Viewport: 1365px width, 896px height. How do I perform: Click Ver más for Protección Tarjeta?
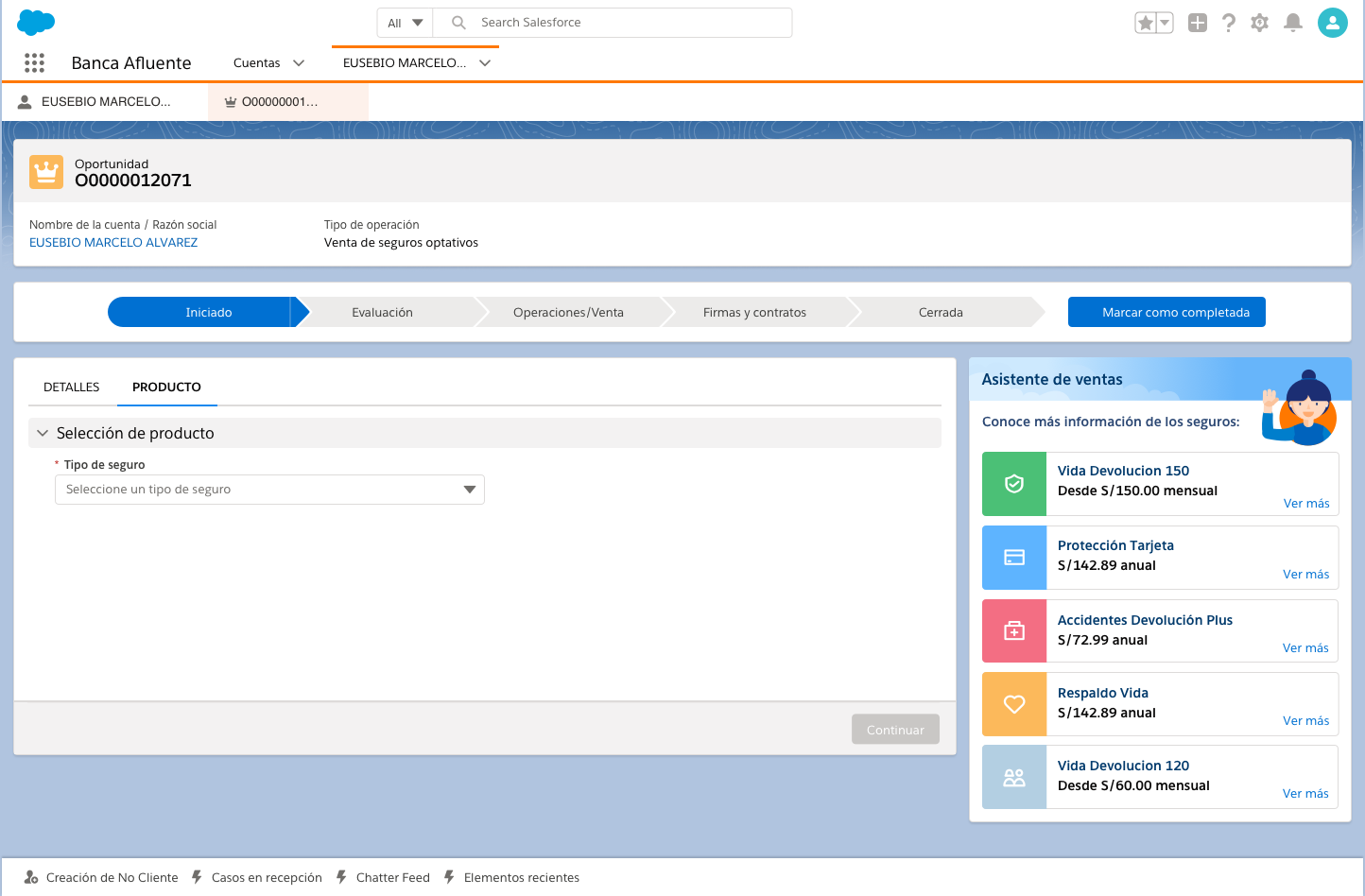coord(1306,575)
